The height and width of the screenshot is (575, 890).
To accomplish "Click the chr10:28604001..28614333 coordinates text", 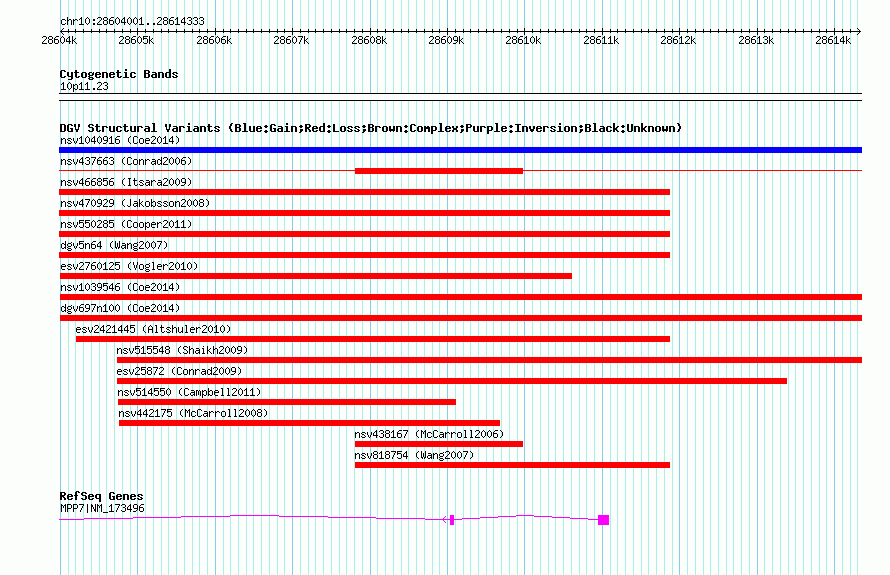I will [x=132, y=21].
